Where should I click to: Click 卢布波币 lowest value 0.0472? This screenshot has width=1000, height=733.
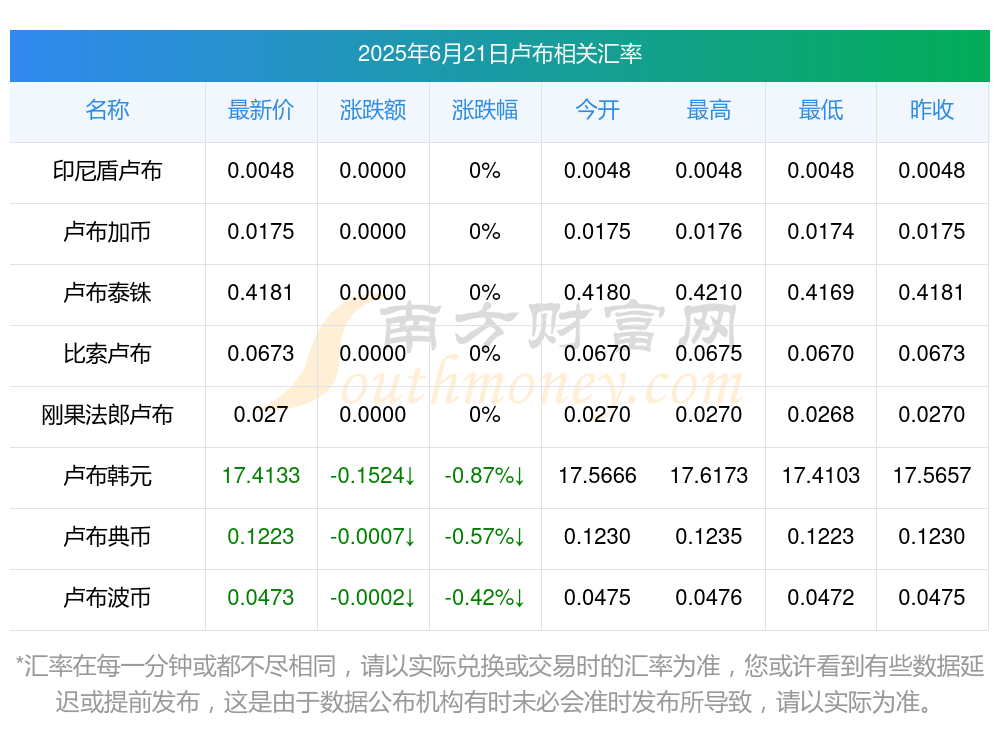[821, 598]
